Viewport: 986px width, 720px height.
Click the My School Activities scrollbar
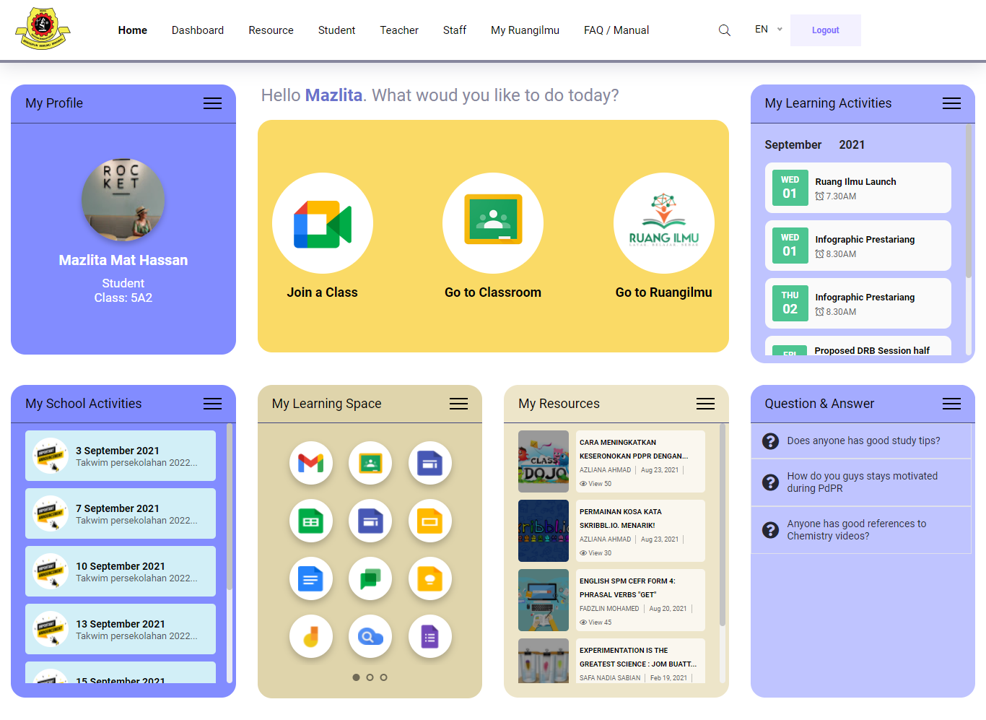click(x=230, y=507)
